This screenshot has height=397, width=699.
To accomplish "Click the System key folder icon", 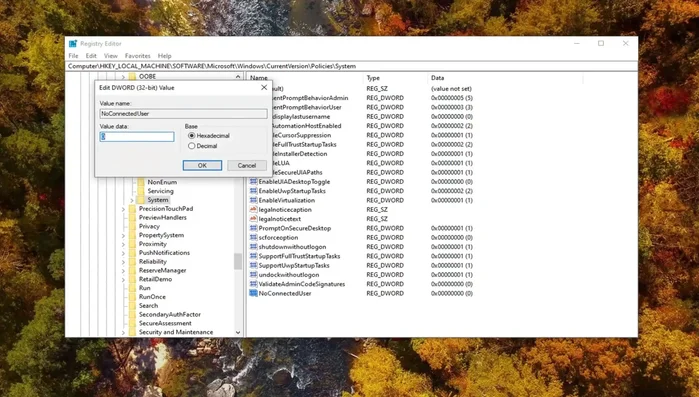I will [x=141, y=200].
